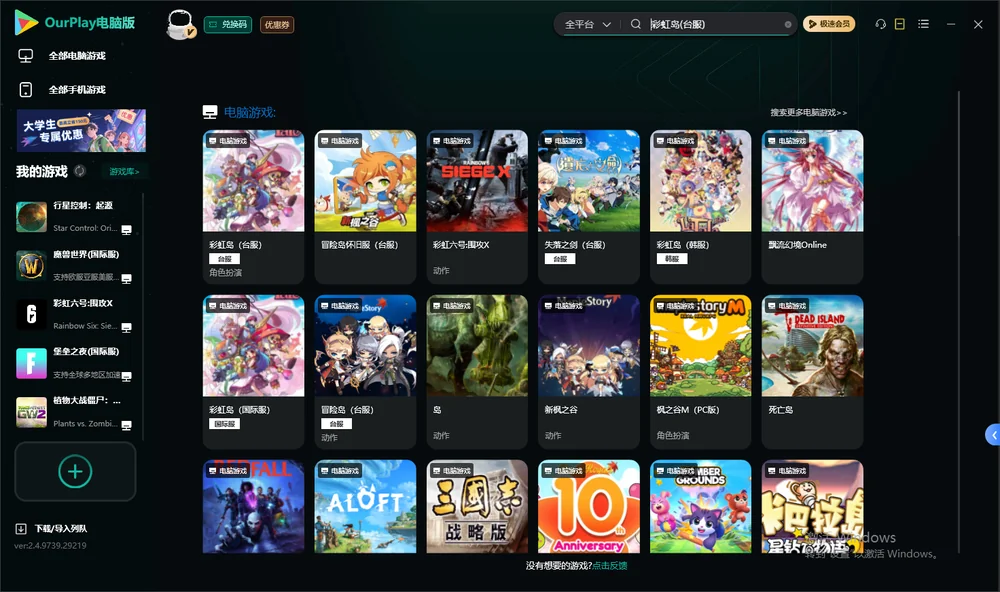
Task: Focus the search field containing 彩虹岛(台服)
Action: (x=716, y=24)
